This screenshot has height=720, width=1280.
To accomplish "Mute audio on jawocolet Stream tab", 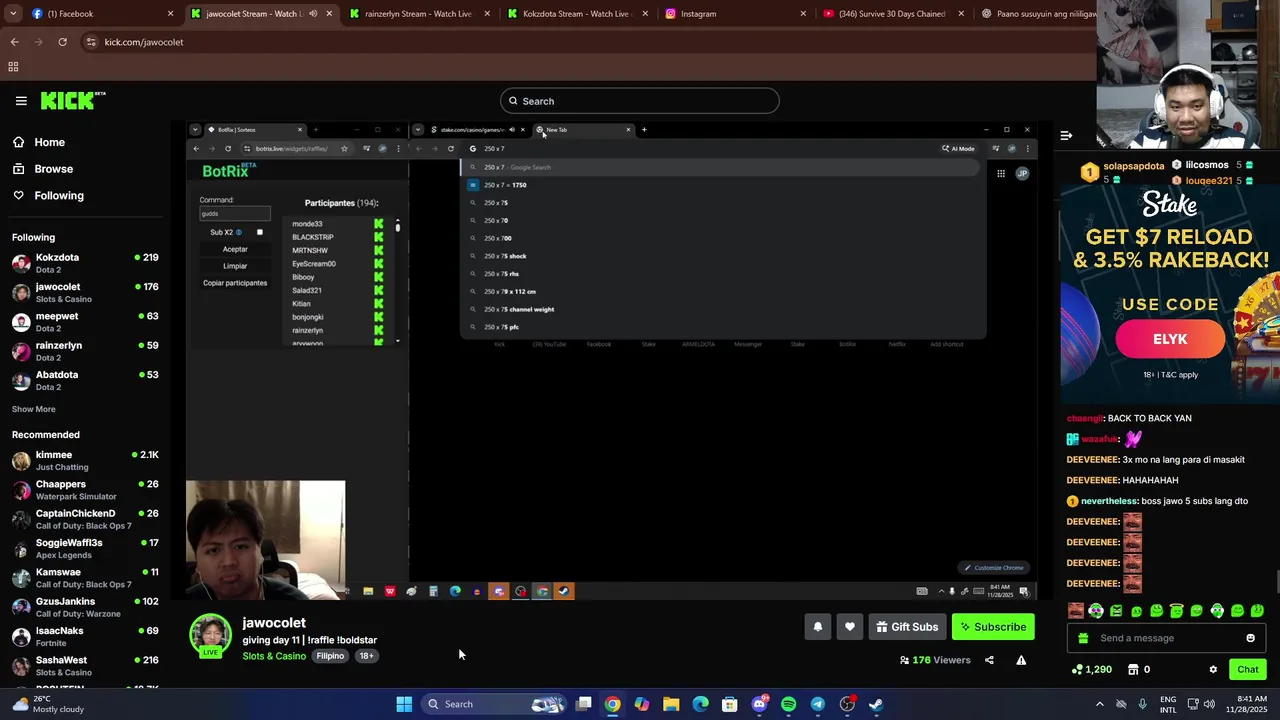I will click(x=313, y=14).
